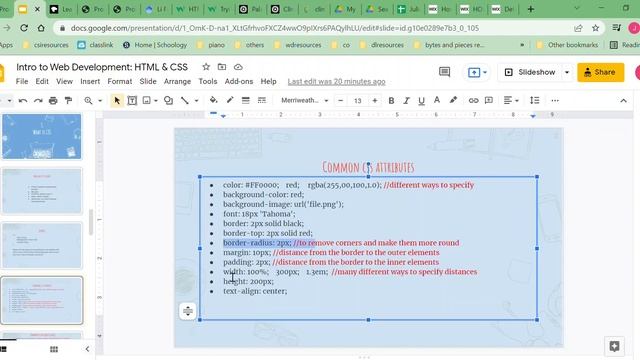Click the Redo icon in toolbar

[38, 100]
